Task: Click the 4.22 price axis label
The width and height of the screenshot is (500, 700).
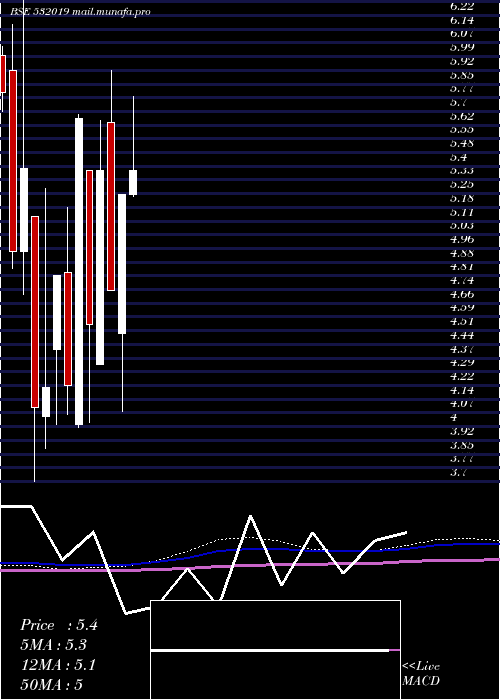Action: 462,376
